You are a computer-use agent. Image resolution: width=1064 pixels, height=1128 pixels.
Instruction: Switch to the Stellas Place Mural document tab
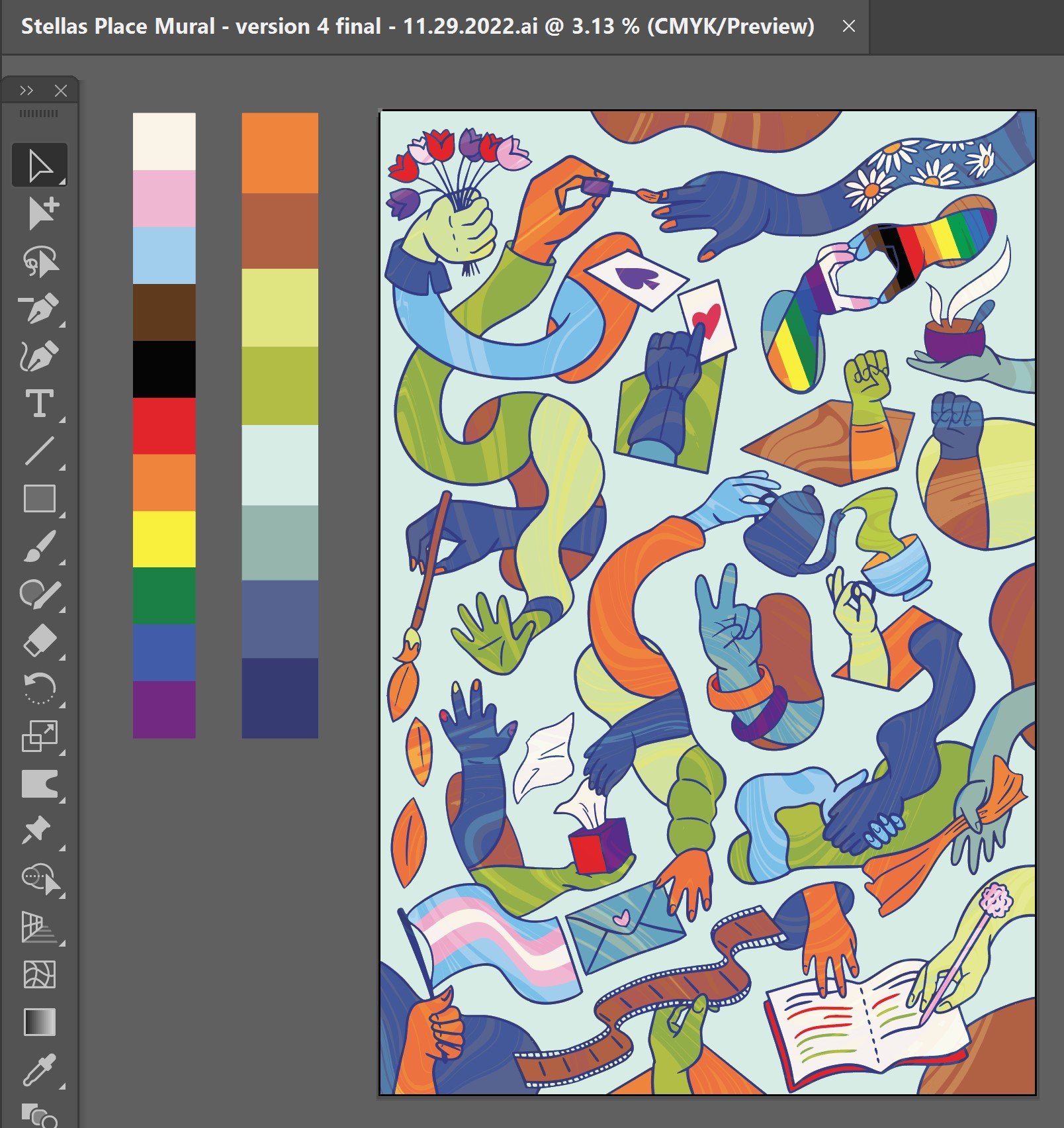pos(418,26)
